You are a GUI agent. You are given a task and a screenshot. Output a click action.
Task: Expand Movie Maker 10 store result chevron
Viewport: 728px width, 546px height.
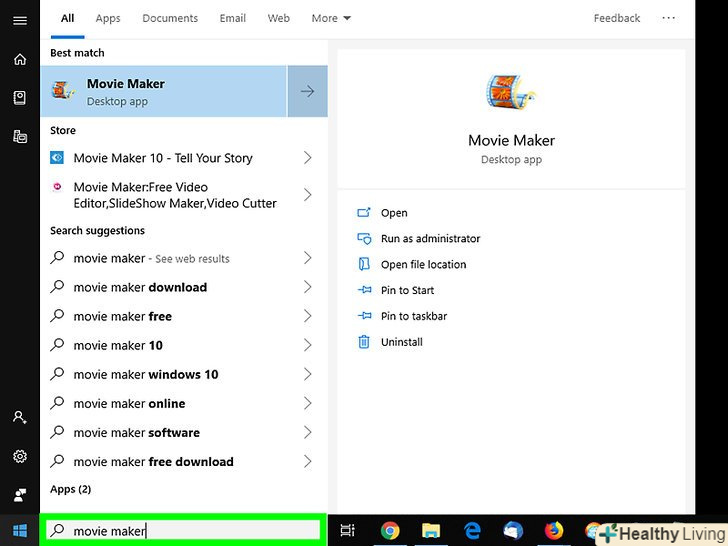pyautogui.click(x=307, y=158)
